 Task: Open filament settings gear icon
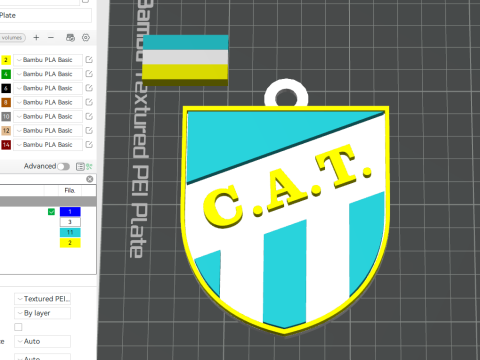click(x=86, y=38)
